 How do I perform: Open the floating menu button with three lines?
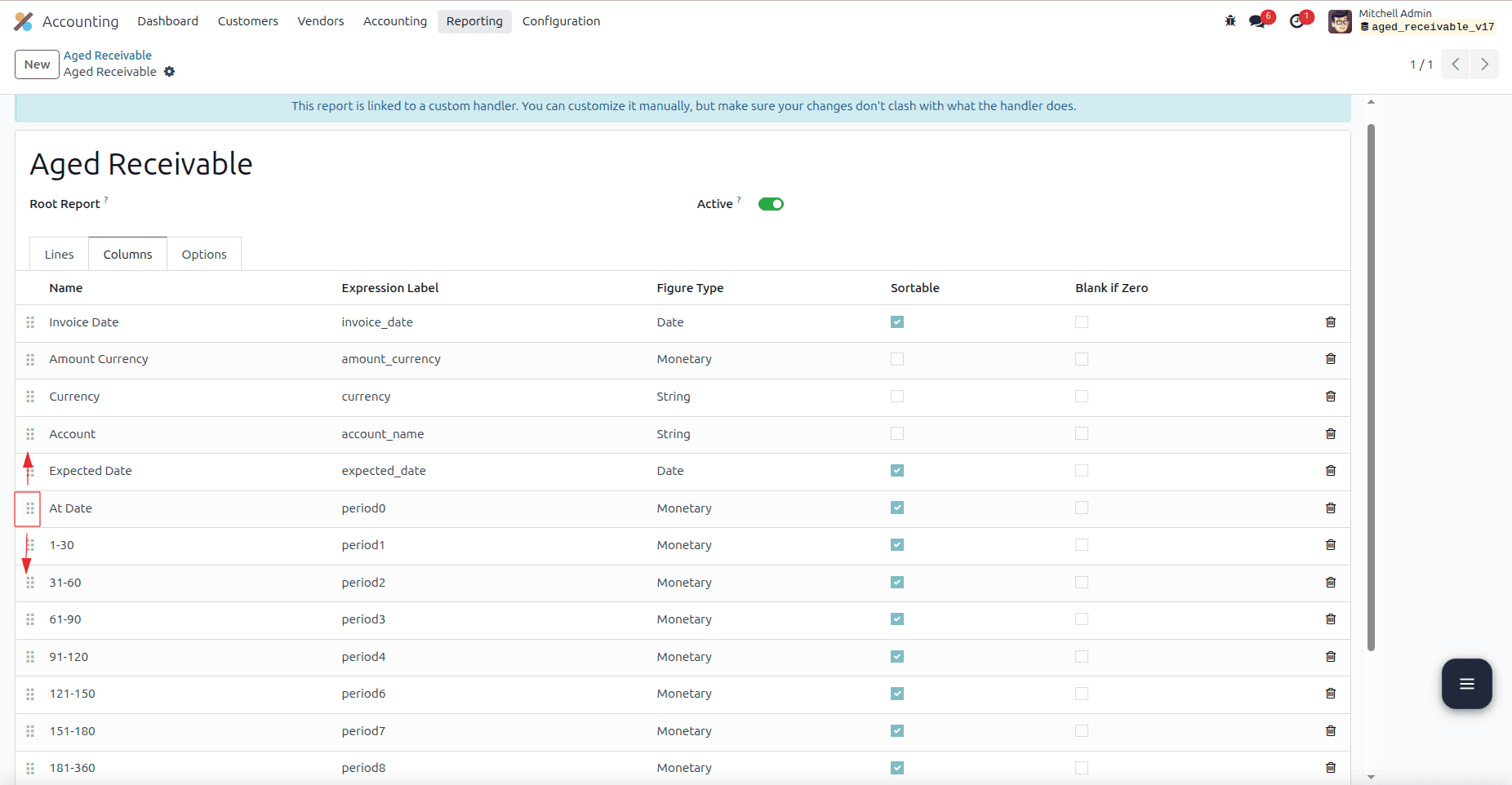1466,684
